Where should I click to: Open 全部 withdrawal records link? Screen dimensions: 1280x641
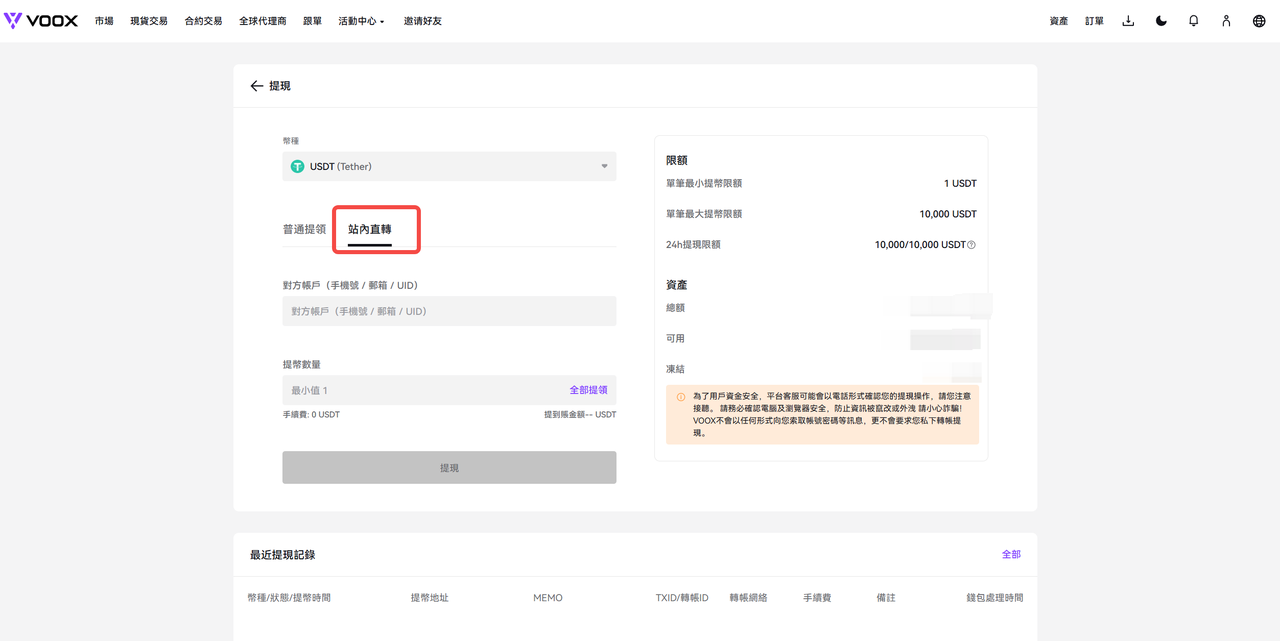tap(1011, 554)
